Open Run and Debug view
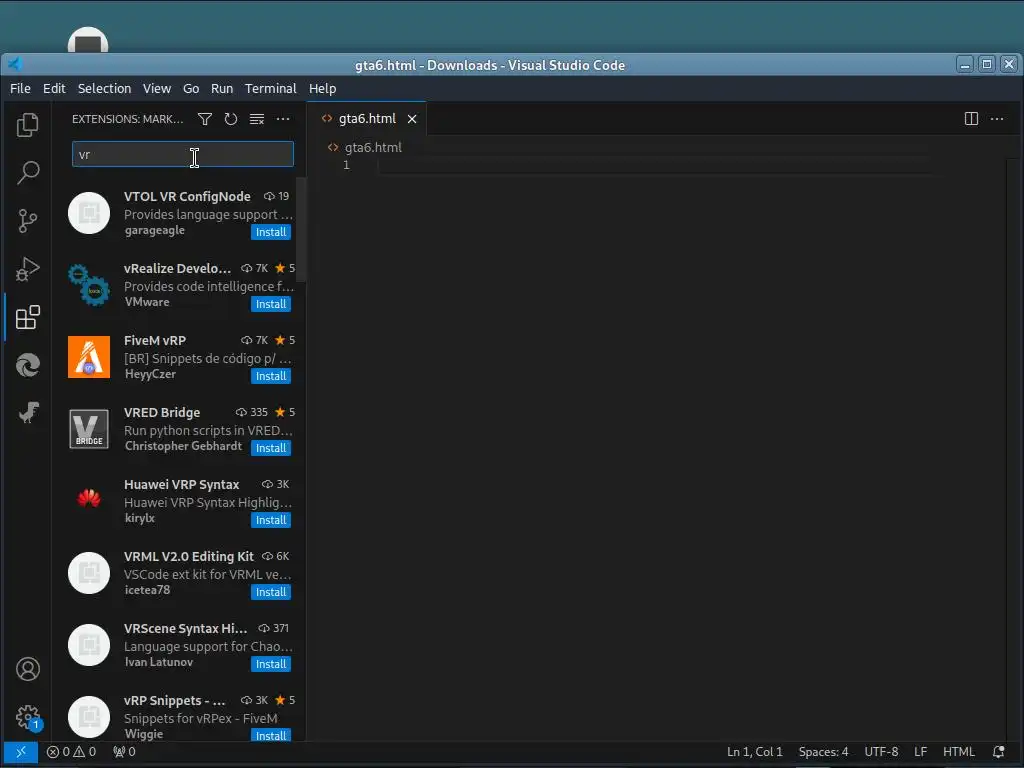Screen dimensions: 1024x768 27,268
